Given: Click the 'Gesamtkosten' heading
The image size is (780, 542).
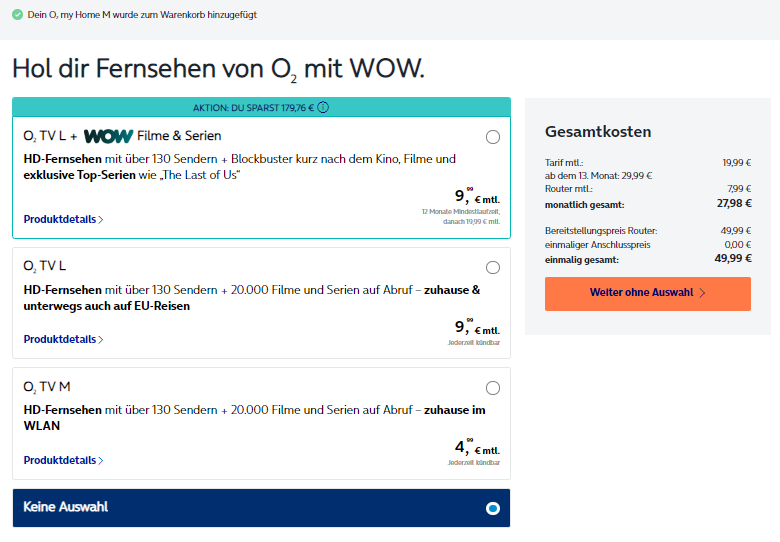Looking at the screenshot, I should click(x=598, y=132).
